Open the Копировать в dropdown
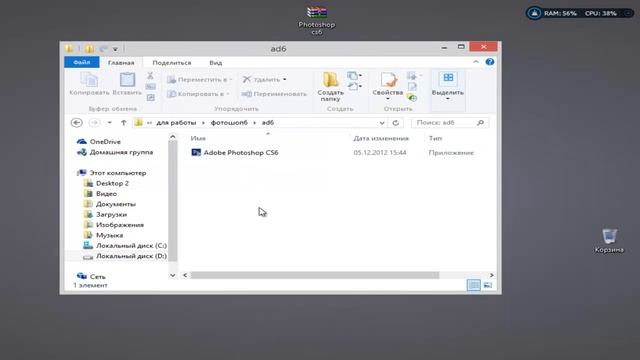The height and width of the screenshot is (360, 640). 198,94
